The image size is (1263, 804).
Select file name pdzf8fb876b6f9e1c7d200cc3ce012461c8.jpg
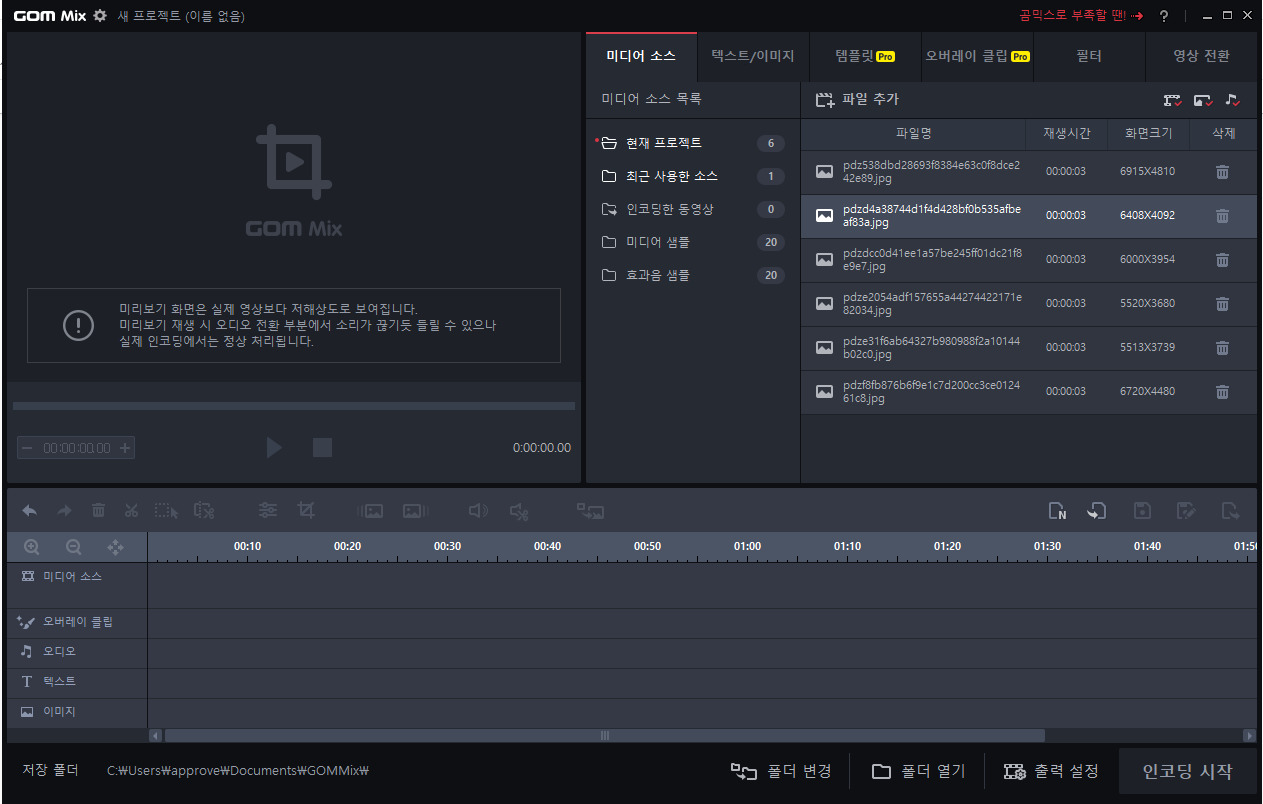coord(932,392)
